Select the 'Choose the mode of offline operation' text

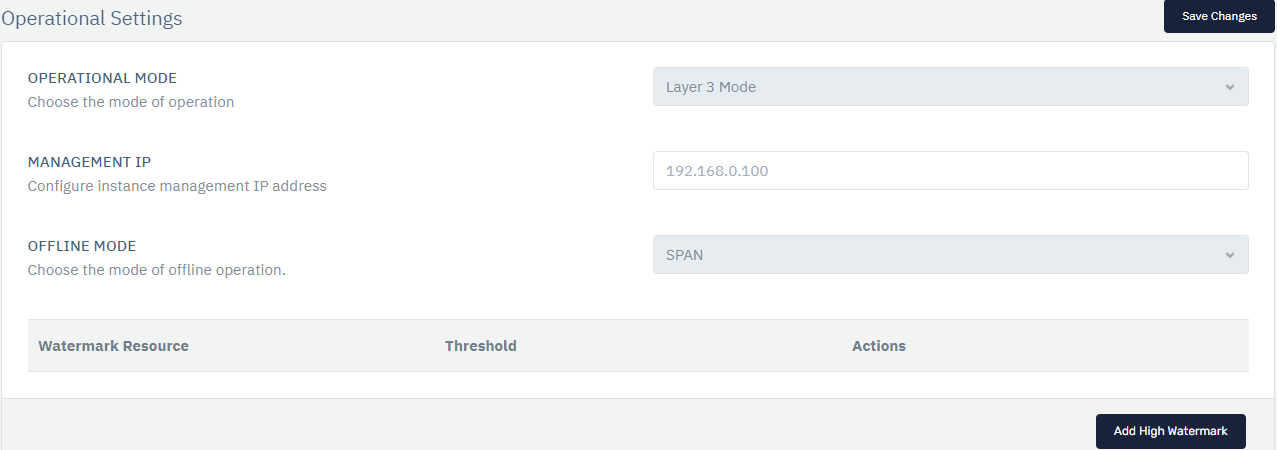[157, 270]
